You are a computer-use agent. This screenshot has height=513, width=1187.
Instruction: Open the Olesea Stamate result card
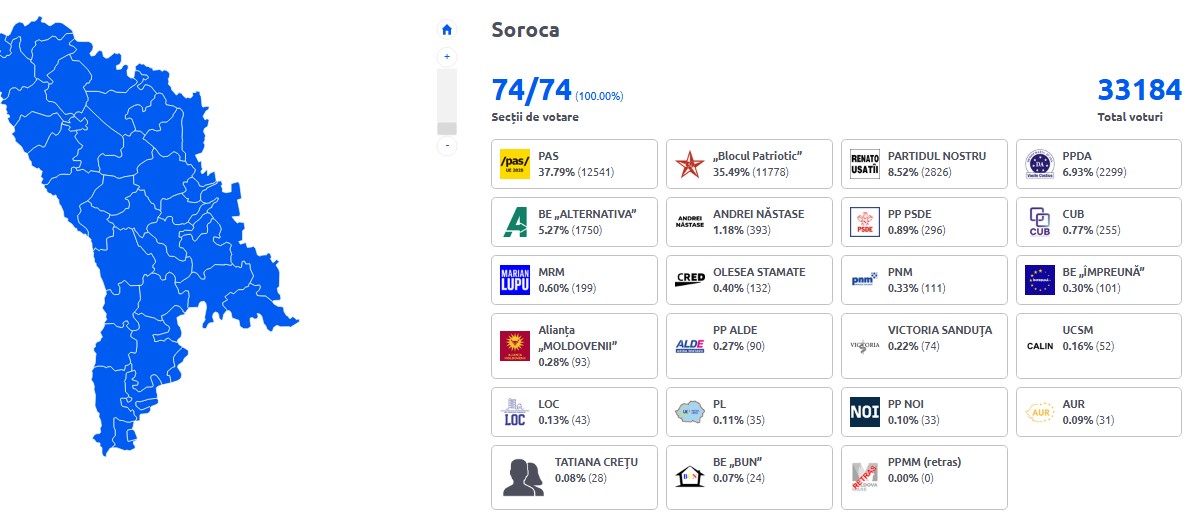[x=749, y=280]
